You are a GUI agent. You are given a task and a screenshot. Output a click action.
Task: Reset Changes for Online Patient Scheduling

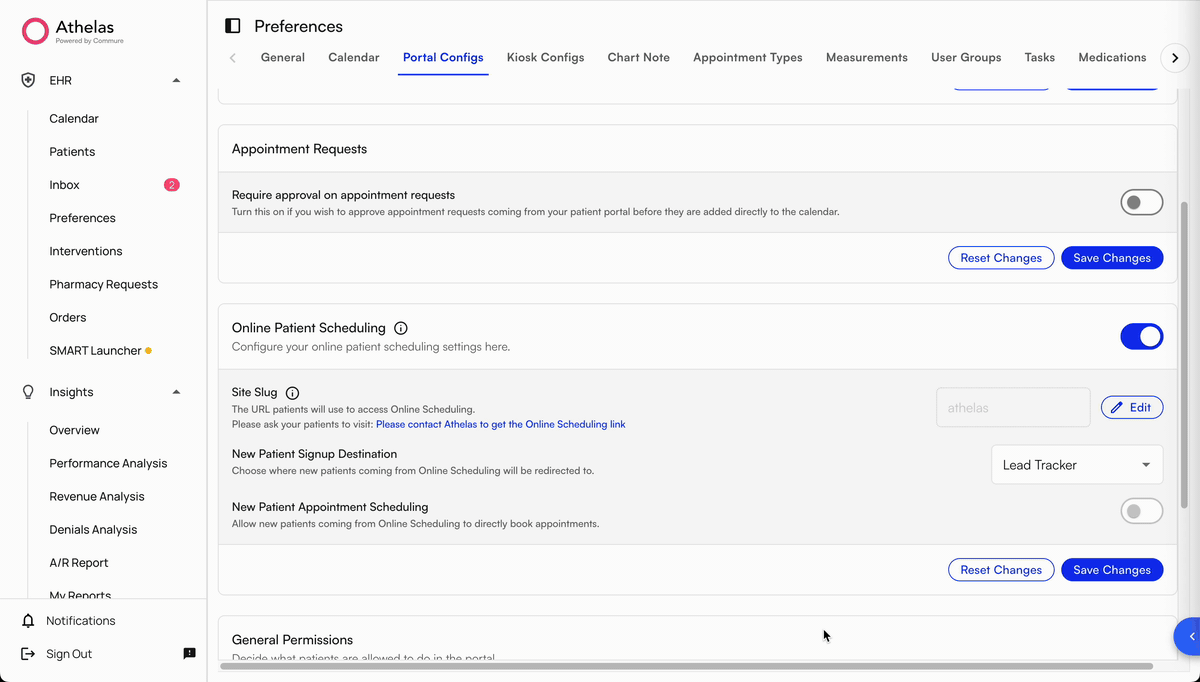(1001, 570)
